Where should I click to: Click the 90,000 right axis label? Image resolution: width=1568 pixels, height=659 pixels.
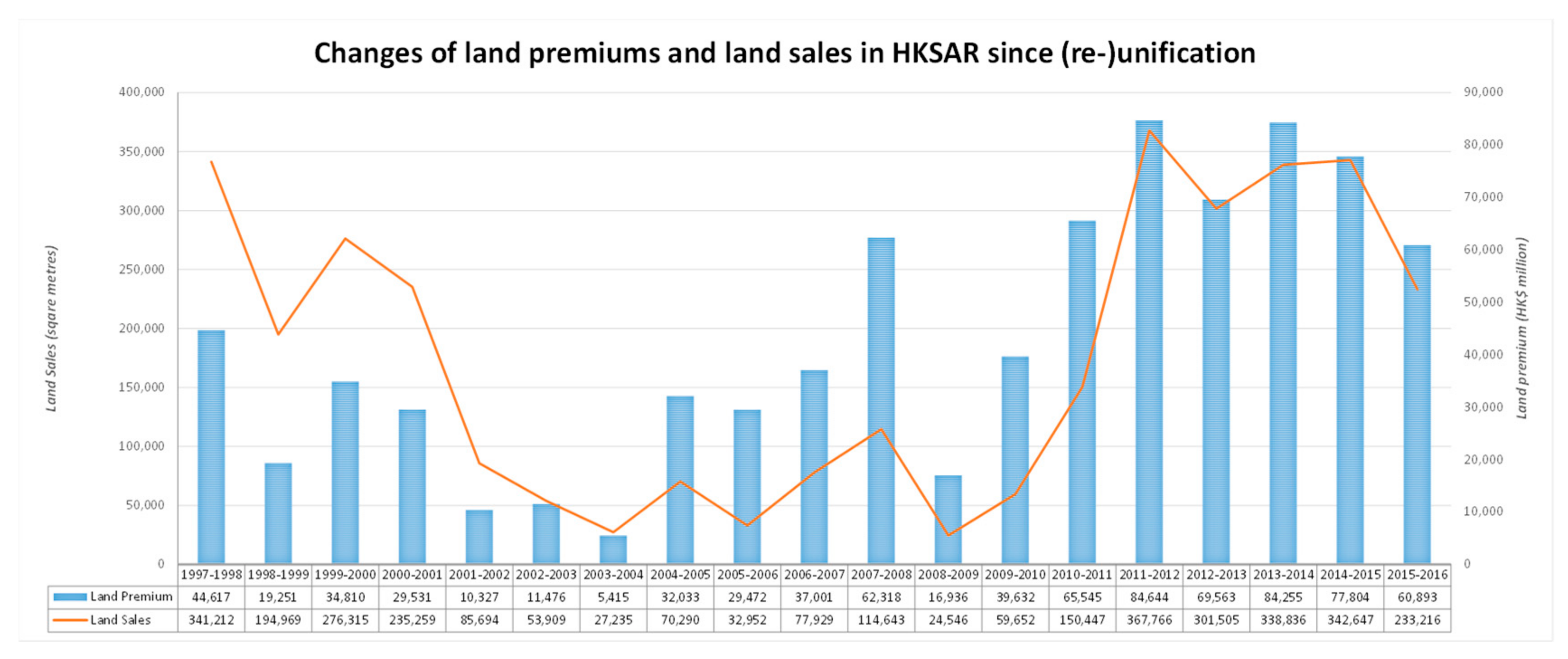pyautogui.click(x=1483, y=92)
